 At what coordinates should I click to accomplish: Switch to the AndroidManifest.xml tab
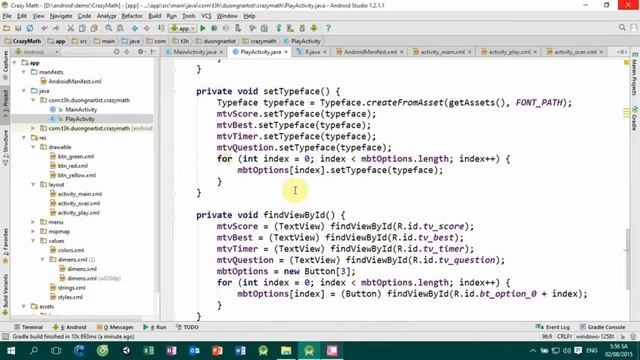pyautogui.click(x=370, y=52)
